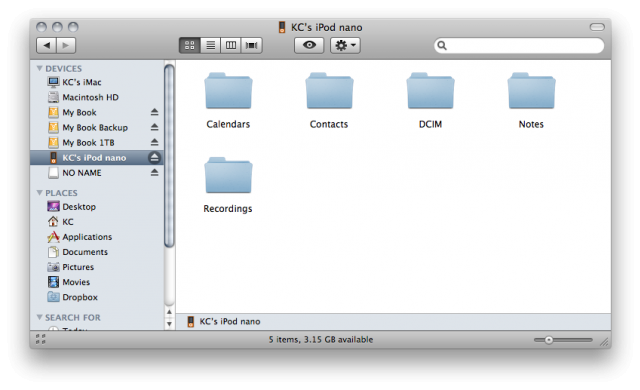
Task: Open Applications in Places
Action: pos(97,237)
